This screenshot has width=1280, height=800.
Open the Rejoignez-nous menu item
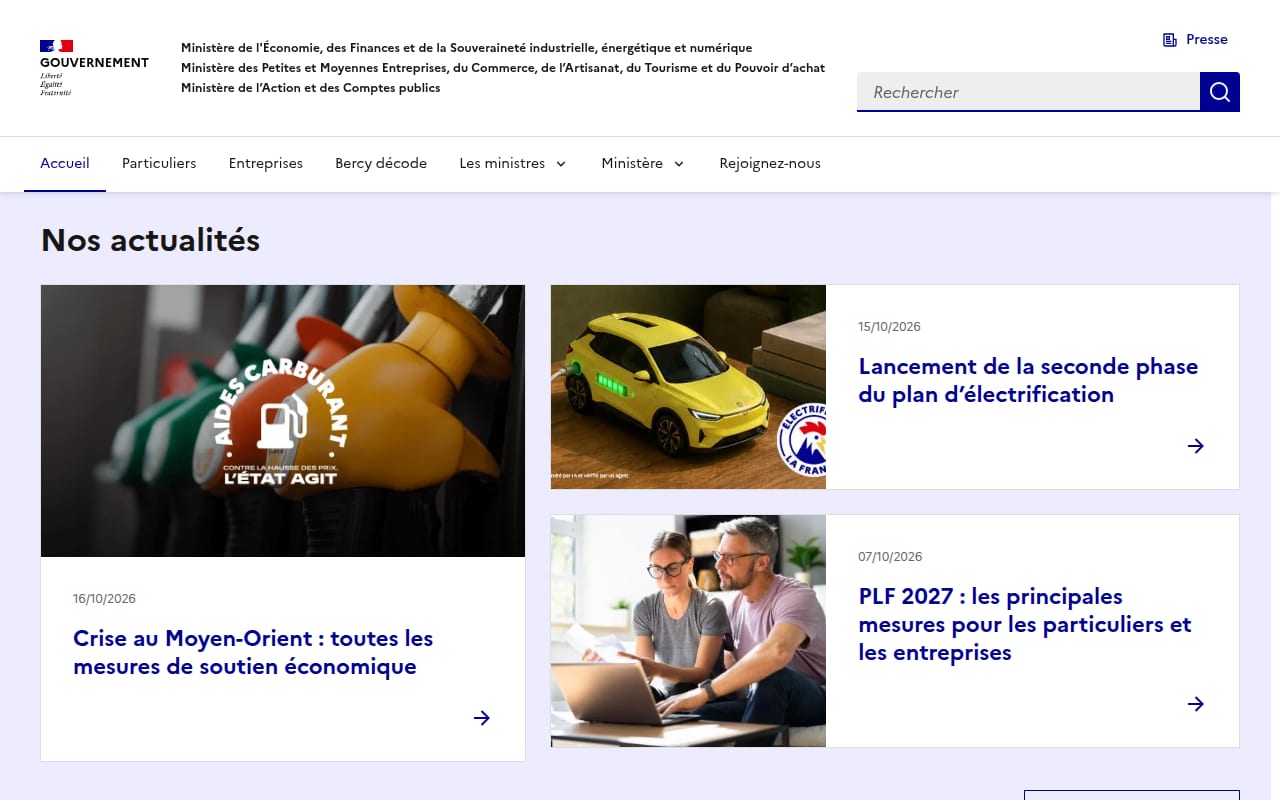point(770,163)
